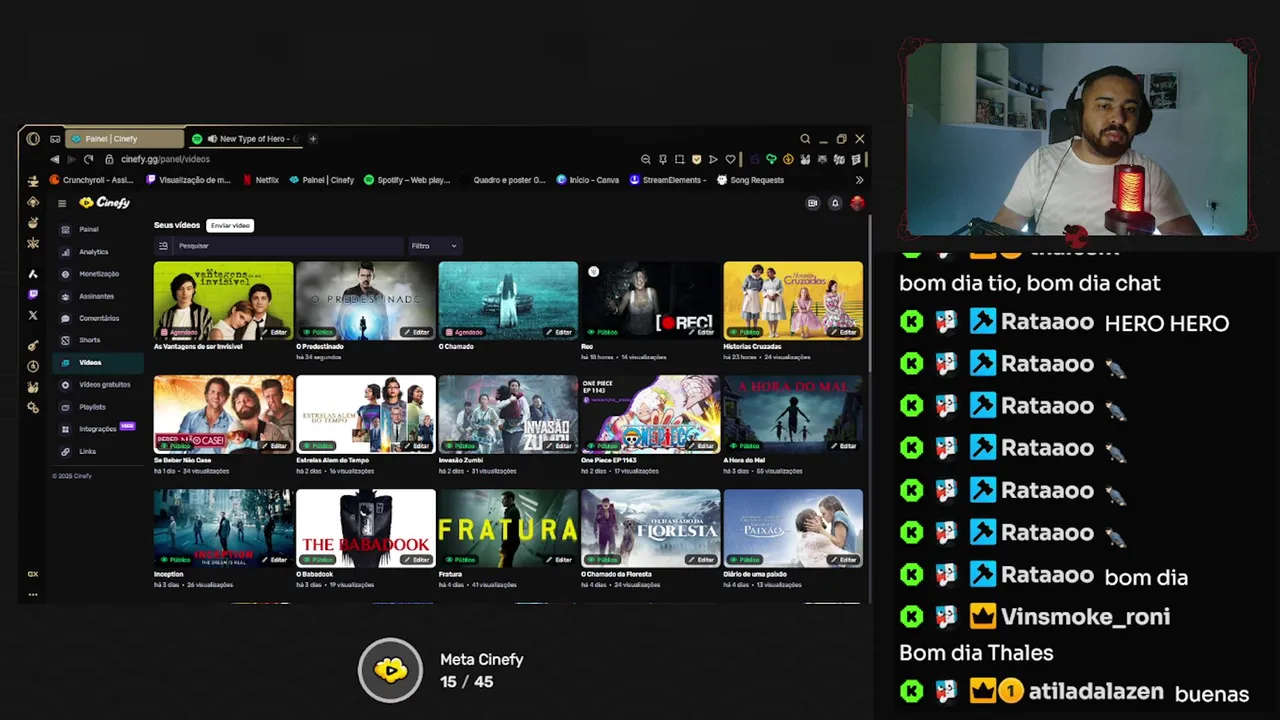This screenshot has height=720, width=1280.
Task: Click the heart favorites toolbar icon
Action: pyautogui.click(x=730, y=159)
